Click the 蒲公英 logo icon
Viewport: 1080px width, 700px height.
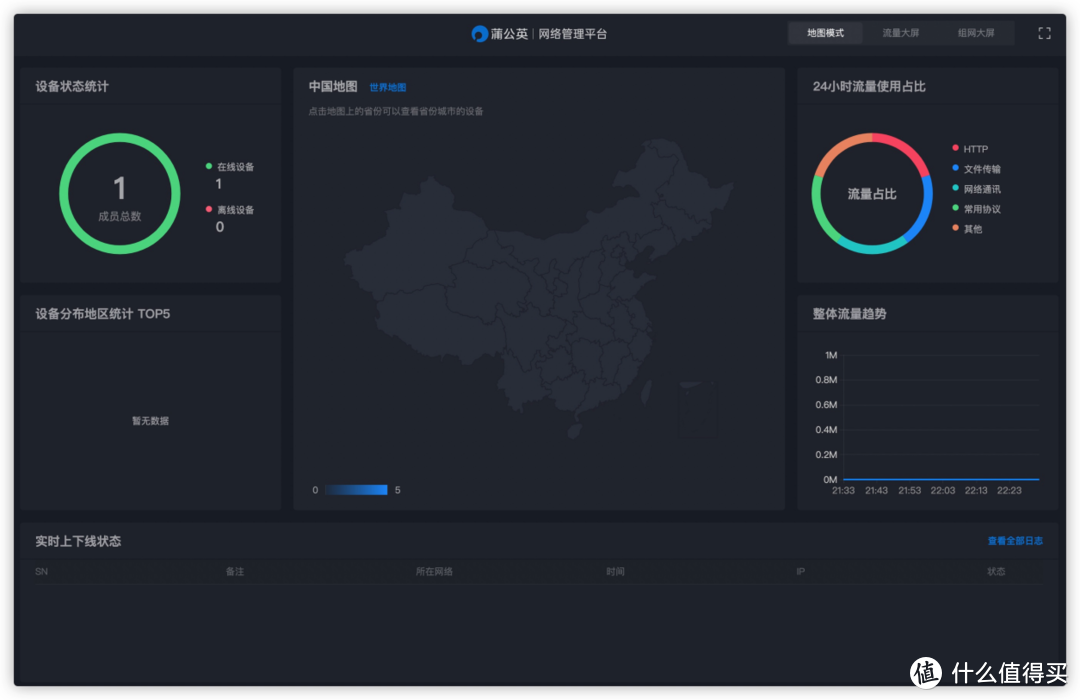(479, 34)
